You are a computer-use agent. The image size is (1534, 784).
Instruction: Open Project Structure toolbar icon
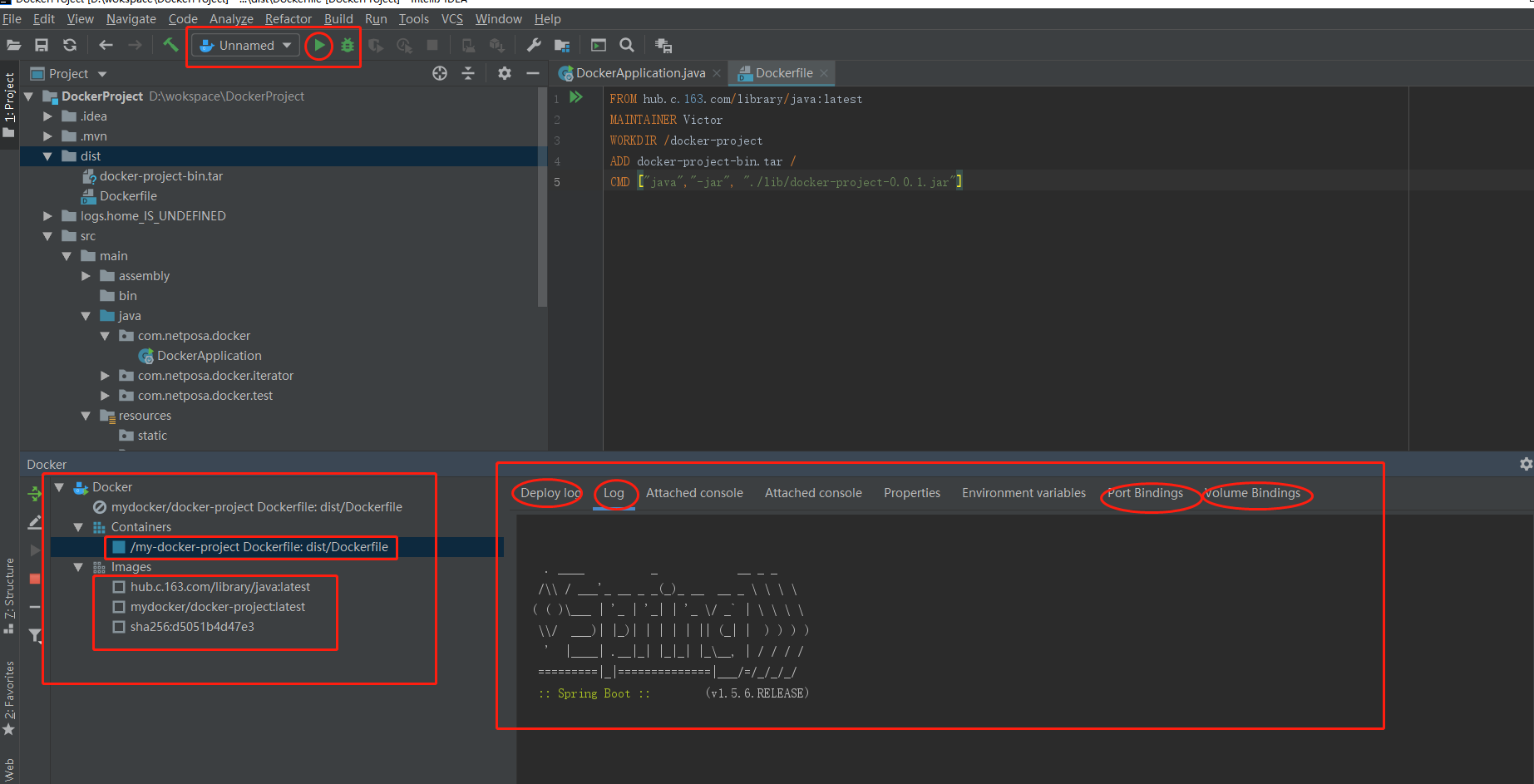[562, 45]
